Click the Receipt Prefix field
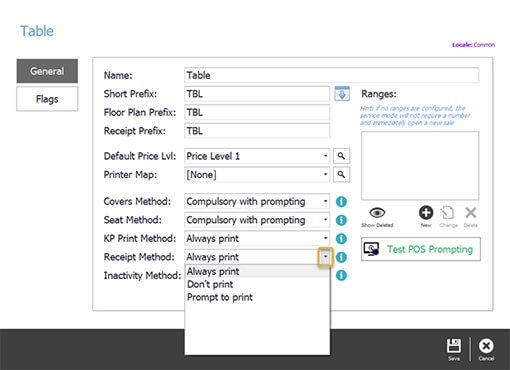Screen dimensions: 510x370 [257, 131]
